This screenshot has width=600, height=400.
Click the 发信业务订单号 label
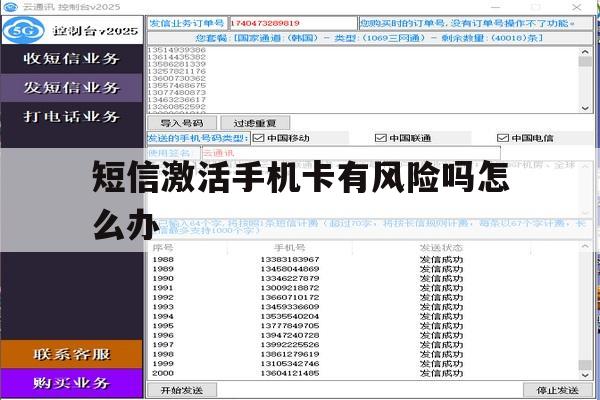point(187,23)
